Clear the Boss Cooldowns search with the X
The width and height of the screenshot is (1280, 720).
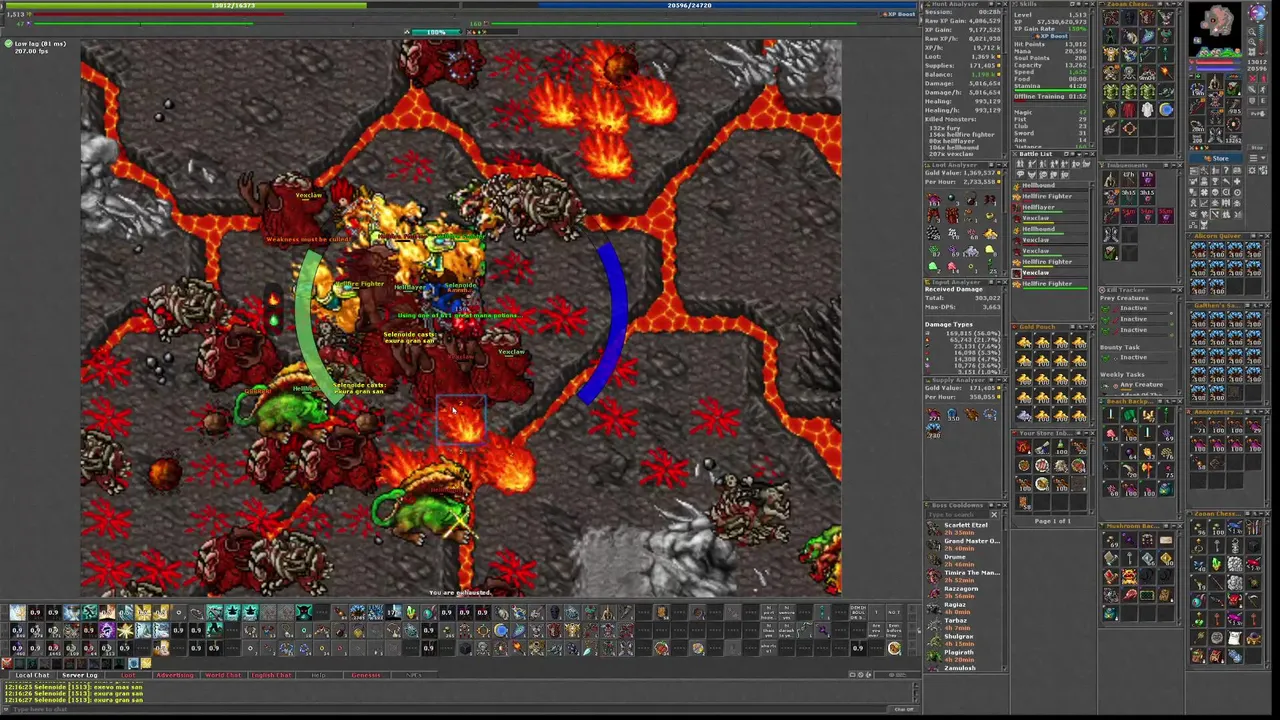[x=994, y=514]
